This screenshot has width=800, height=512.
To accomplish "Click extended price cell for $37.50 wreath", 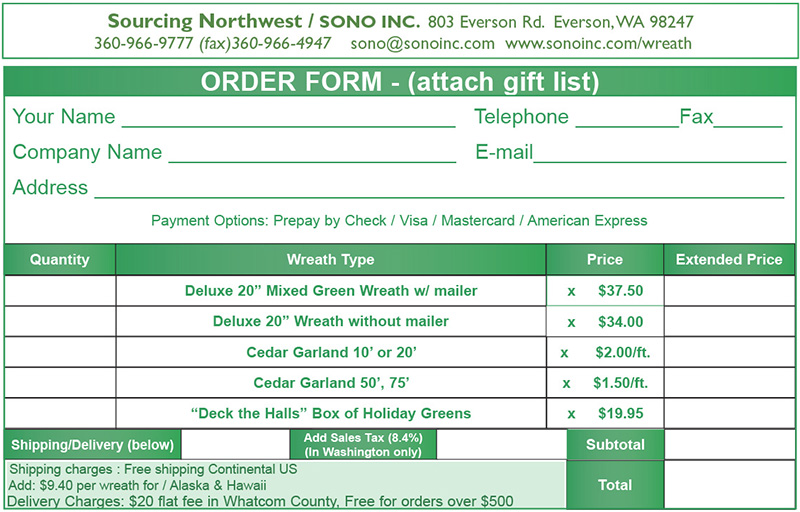I will point(730,291).
